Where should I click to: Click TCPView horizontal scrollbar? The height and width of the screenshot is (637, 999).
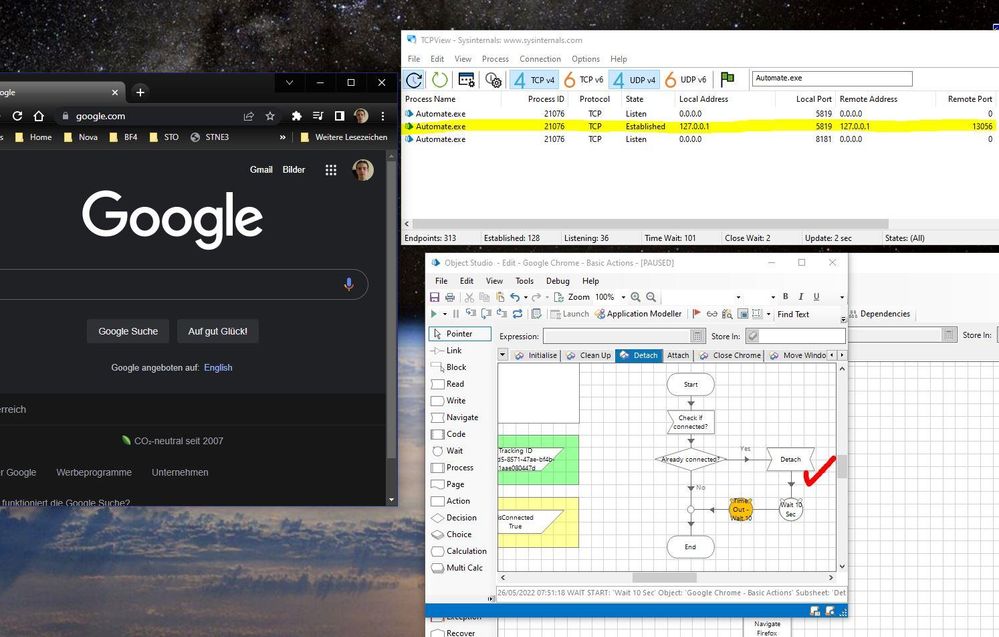[x=650, y=224]
